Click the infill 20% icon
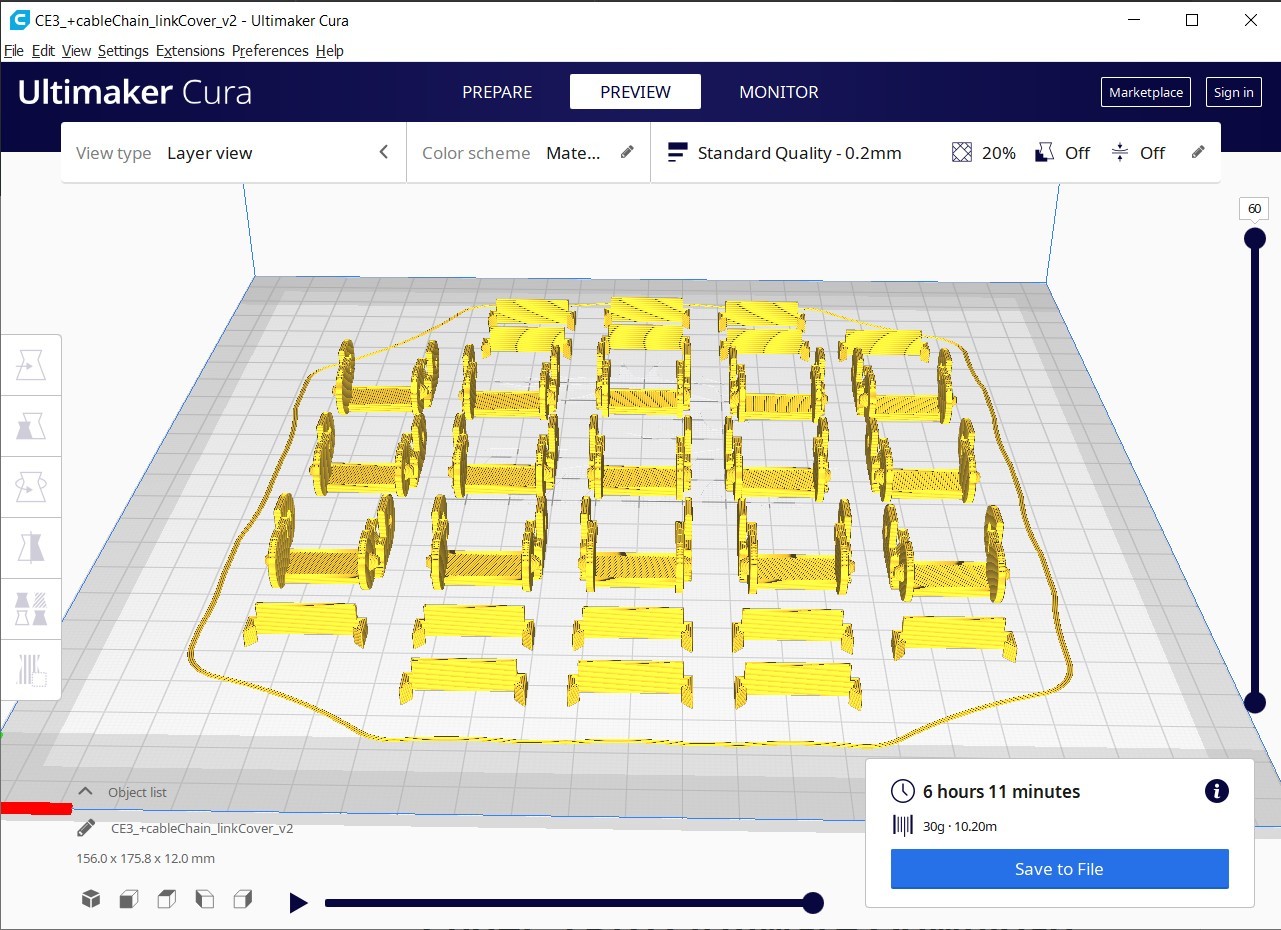Viewport: 1281px width, 930px height. point(962,152)
